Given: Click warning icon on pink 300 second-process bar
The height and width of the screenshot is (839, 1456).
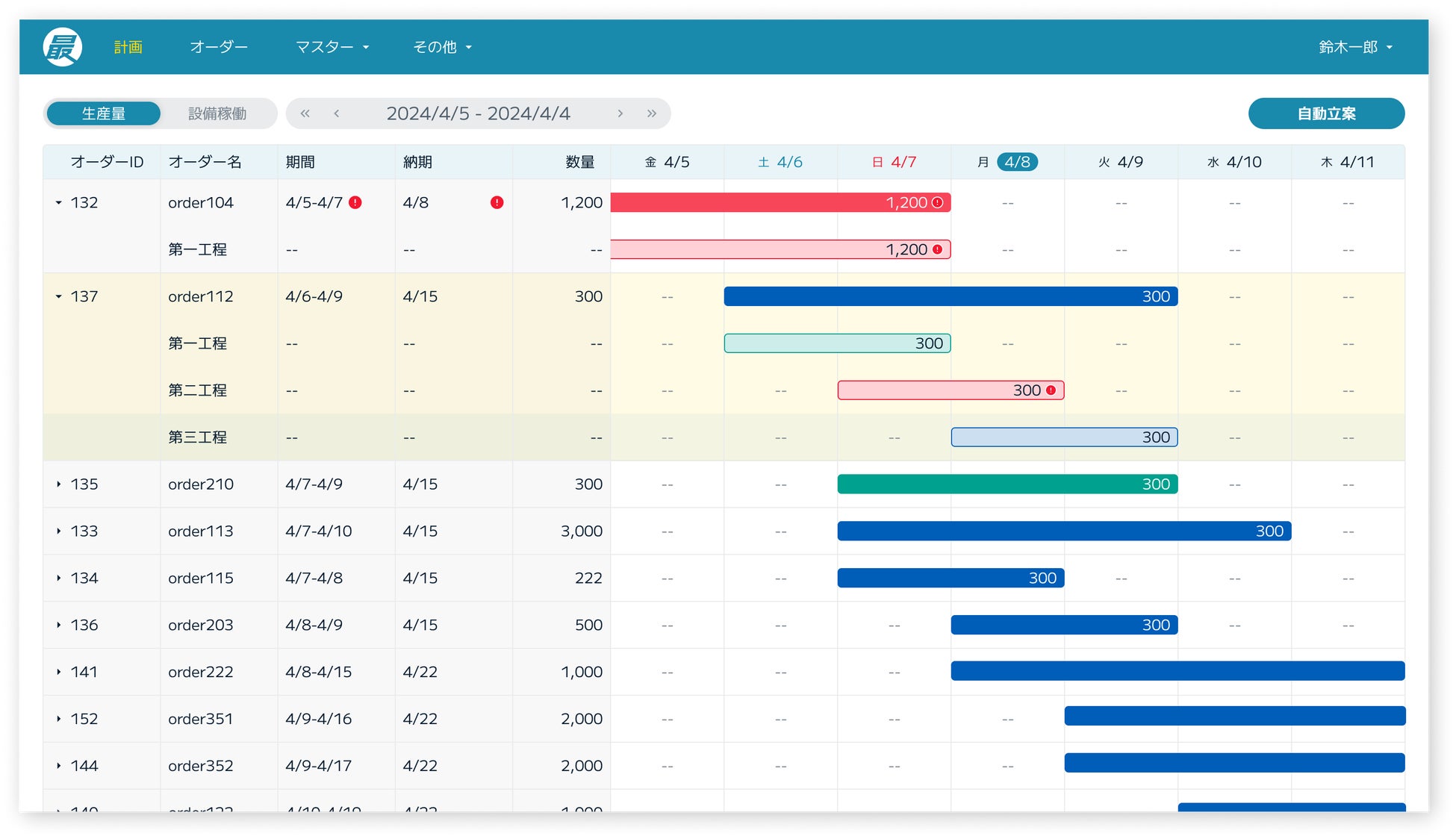Looking at the screenshot, I should pos(1051,390).
